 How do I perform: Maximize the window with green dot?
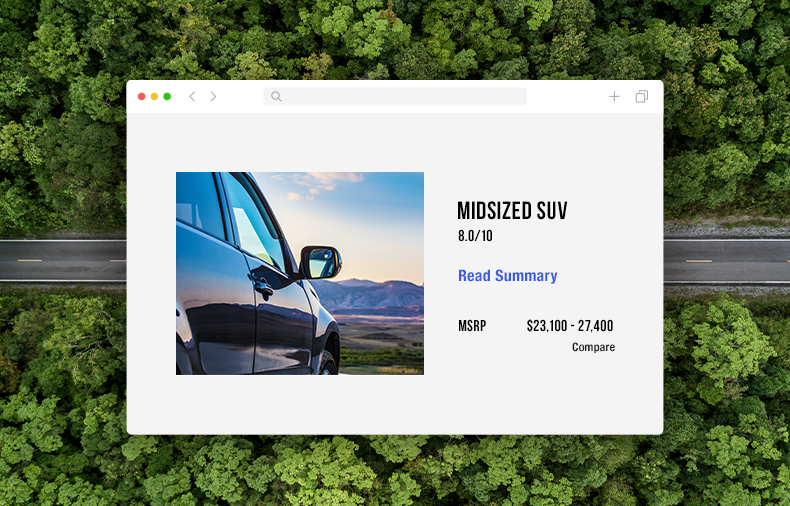[167, 96]
